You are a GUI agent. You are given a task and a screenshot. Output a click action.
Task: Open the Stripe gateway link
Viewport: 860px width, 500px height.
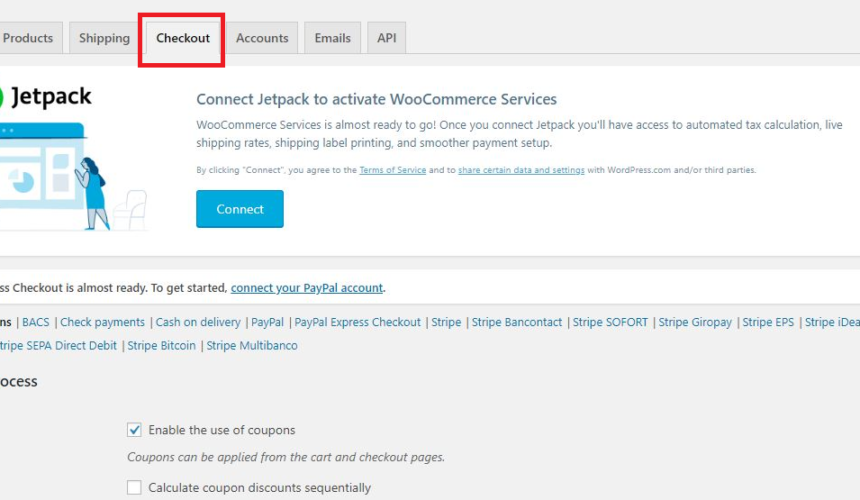(x=446, y=322)
